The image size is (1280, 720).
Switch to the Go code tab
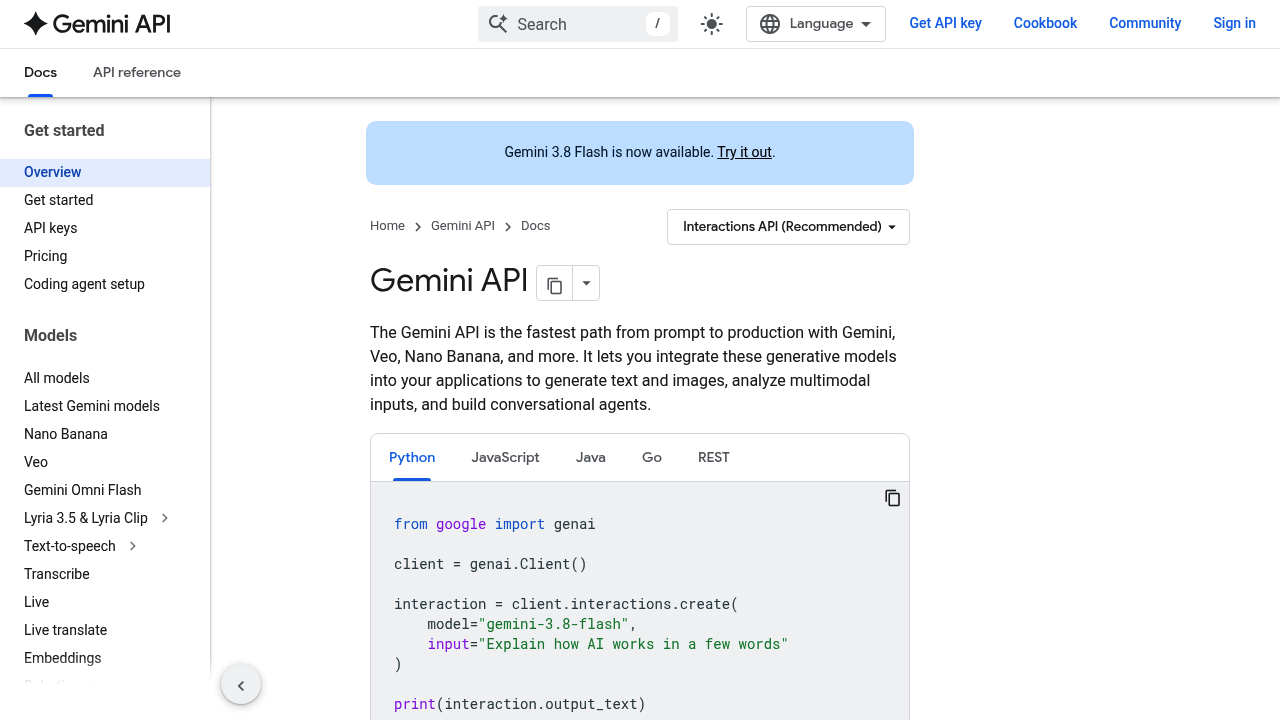(x=652, y=457)
